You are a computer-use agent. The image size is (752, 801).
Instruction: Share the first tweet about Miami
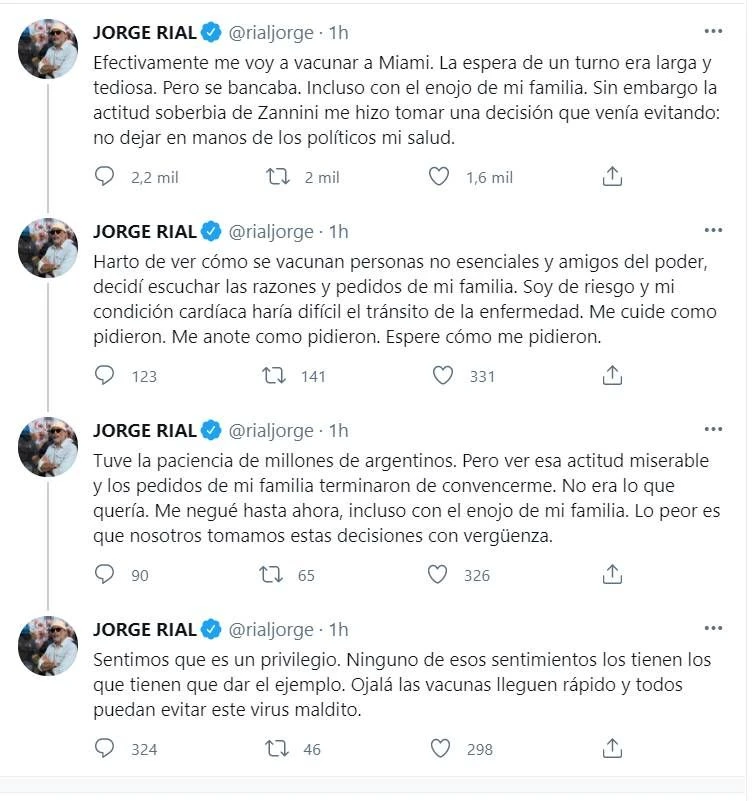coord(612,177)
